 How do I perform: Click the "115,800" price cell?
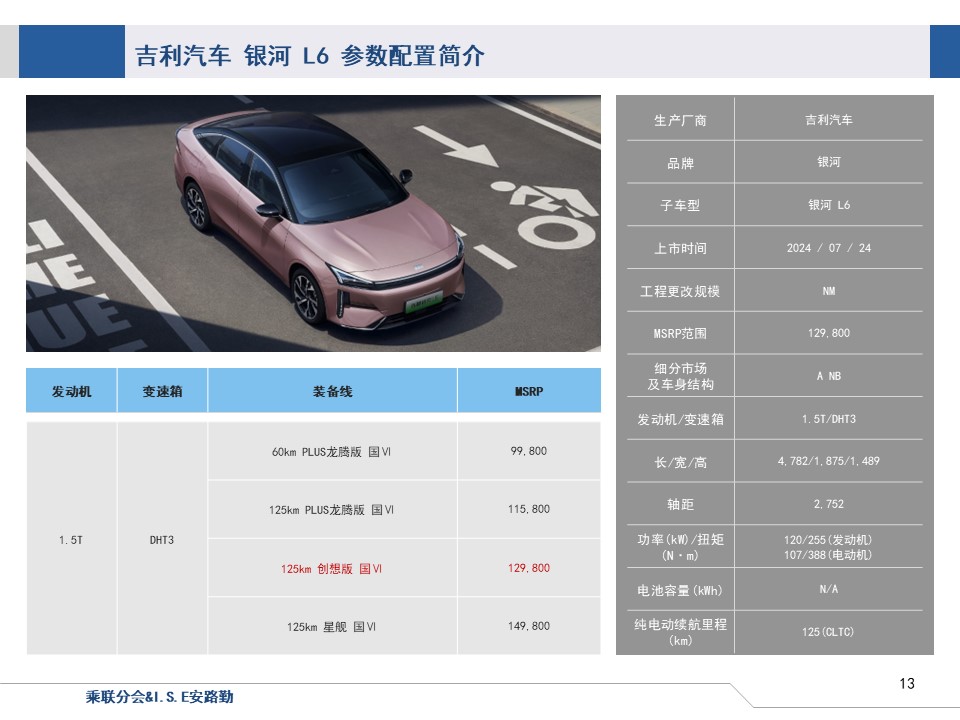coord(529,509)
